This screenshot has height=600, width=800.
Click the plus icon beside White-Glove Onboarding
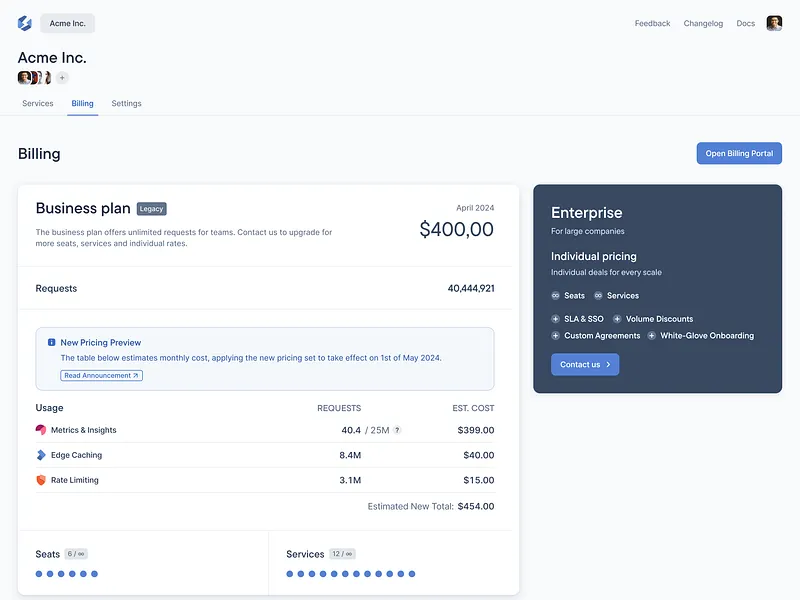(x=652, y=336)
